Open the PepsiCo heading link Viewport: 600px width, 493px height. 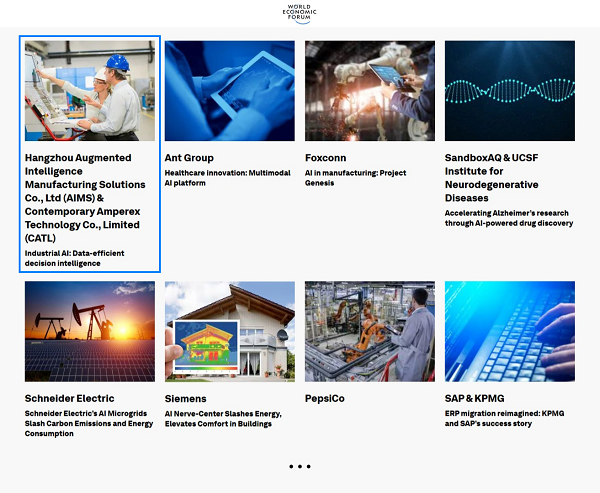point(325,398)
